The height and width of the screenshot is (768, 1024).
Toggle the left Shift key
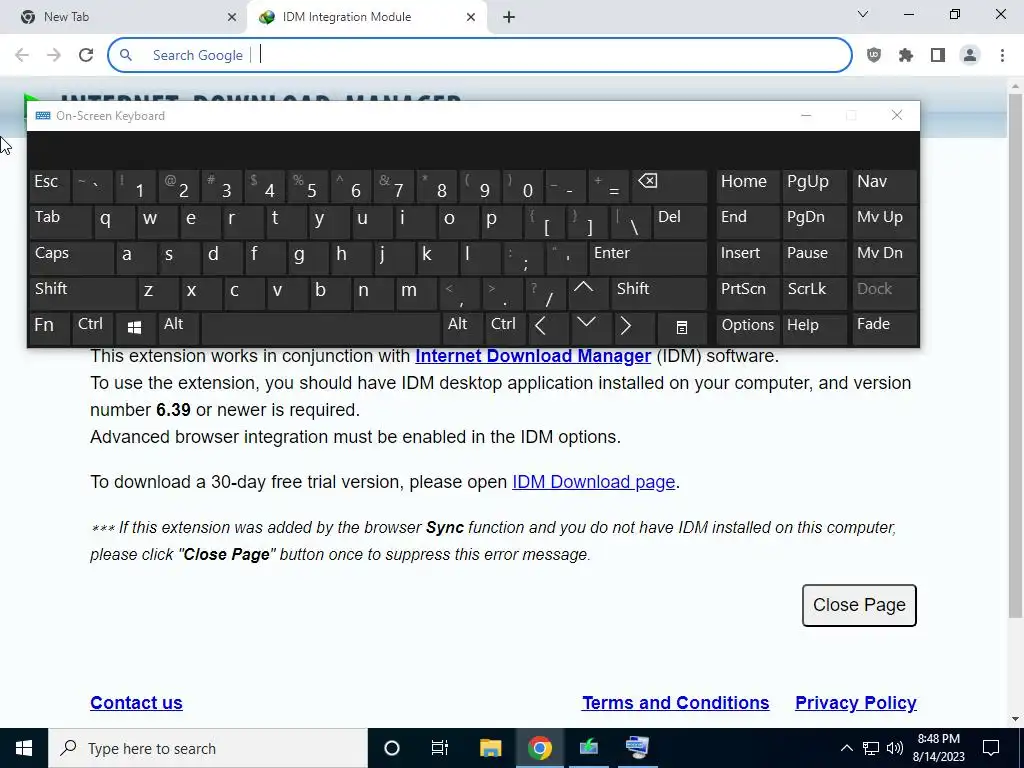(82, 292)
